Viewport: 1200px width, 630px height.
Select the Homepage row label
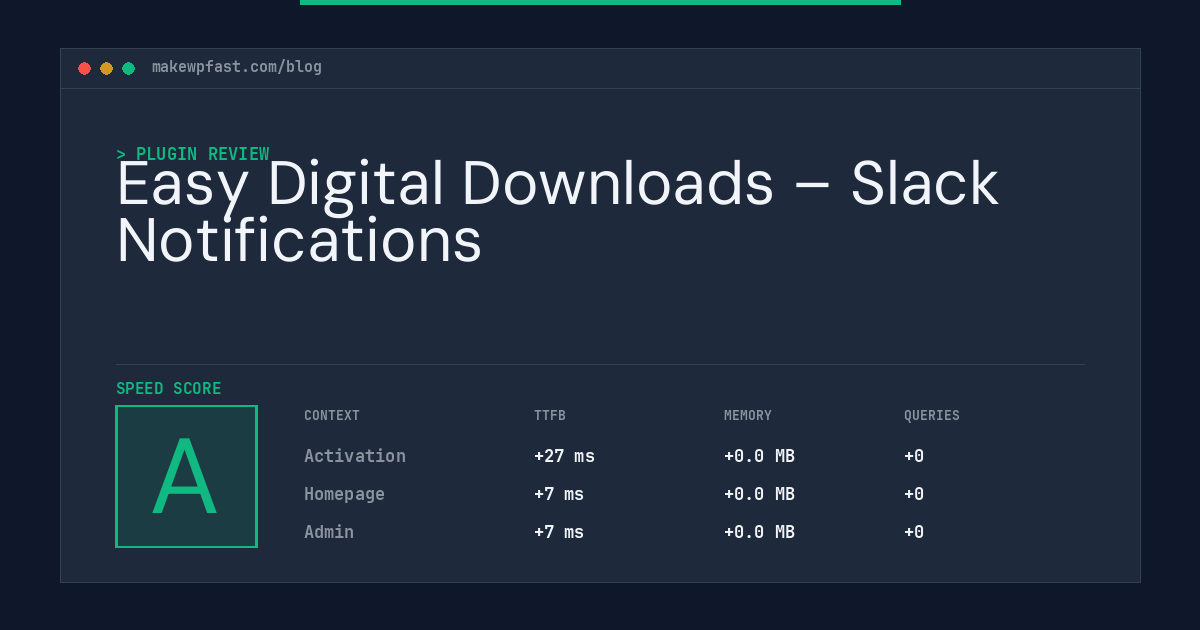344,494
